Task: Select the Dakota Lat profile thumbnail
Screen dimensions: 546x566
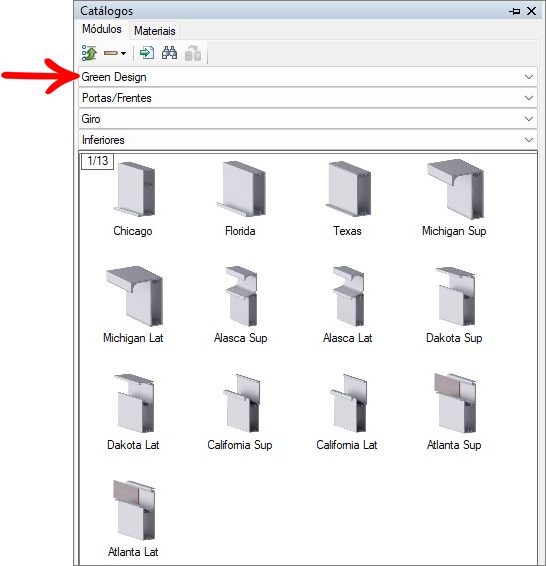Action: pyautogui.click(x=134, y=403)
